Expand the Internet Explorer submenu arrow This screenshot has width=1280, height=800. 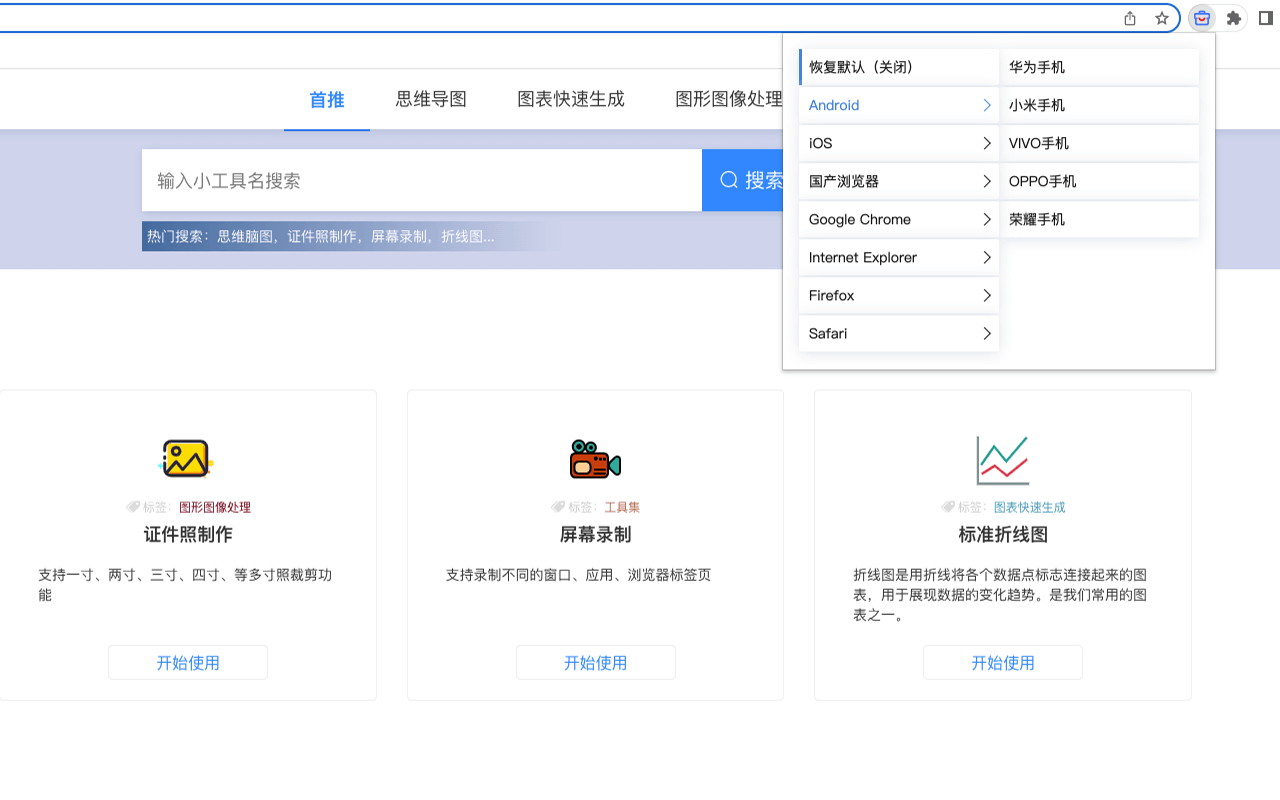(x=986, y=257)
